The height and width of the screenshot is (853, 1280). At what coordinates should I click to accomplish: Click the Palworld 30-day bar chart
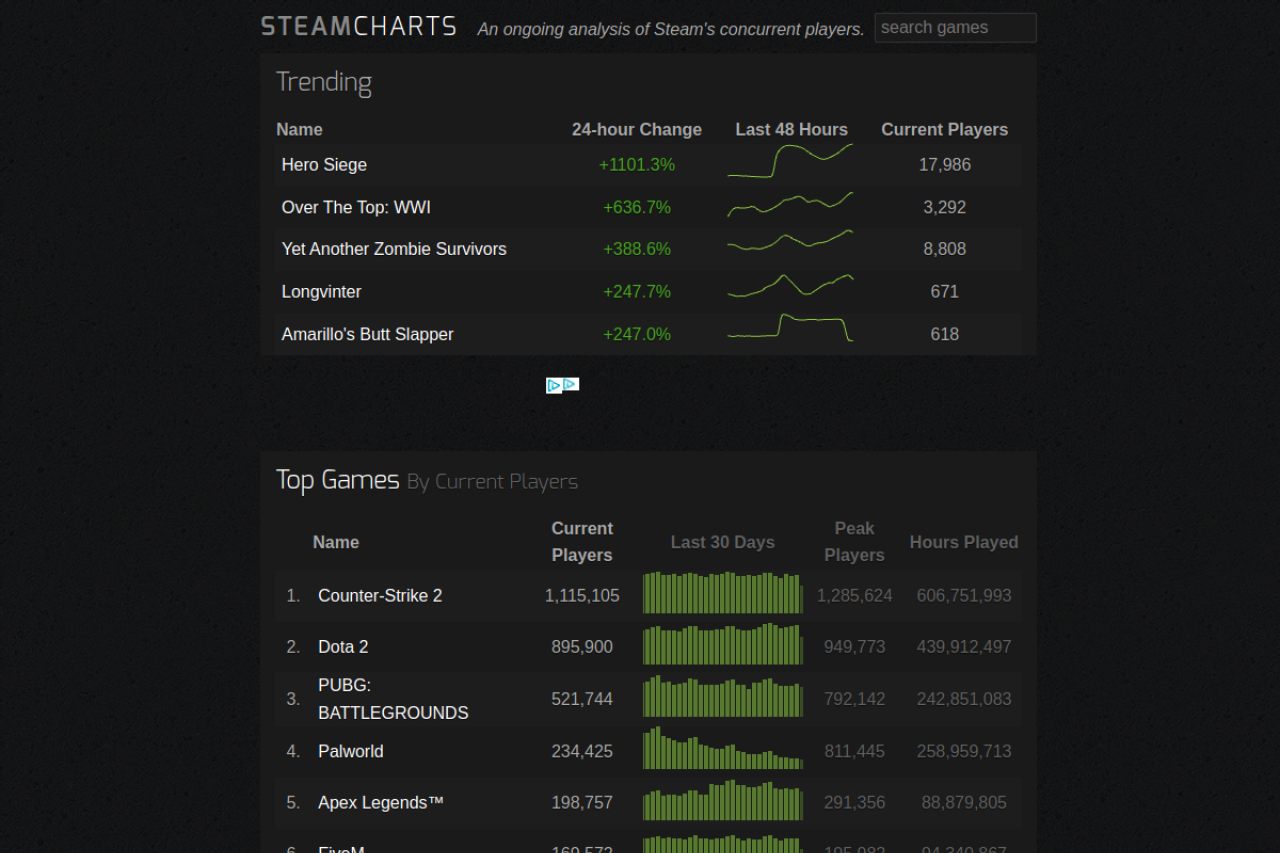coord(723,748)
